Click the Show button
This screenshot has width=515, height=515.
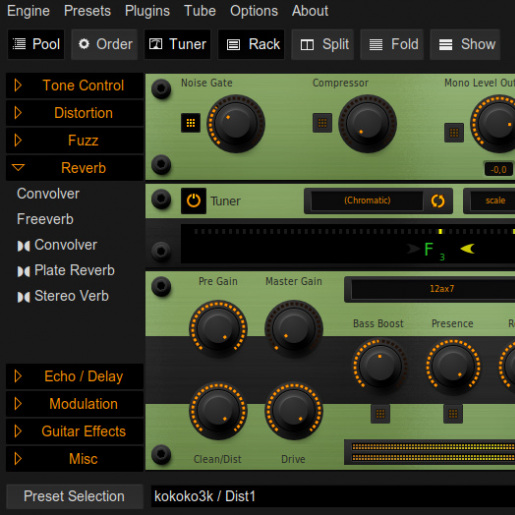(465, 44)
